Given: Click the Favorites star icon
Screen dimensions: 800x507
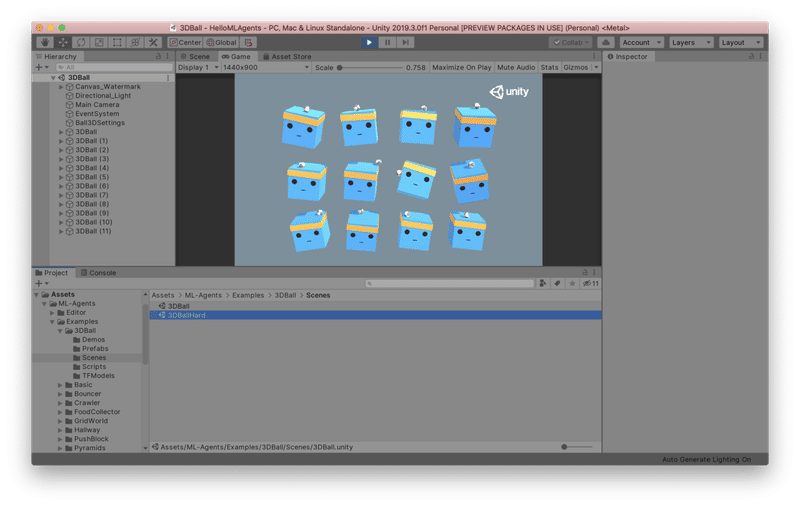Looking at the screenshot, I should pyautogui.click(x=572, y=284).
